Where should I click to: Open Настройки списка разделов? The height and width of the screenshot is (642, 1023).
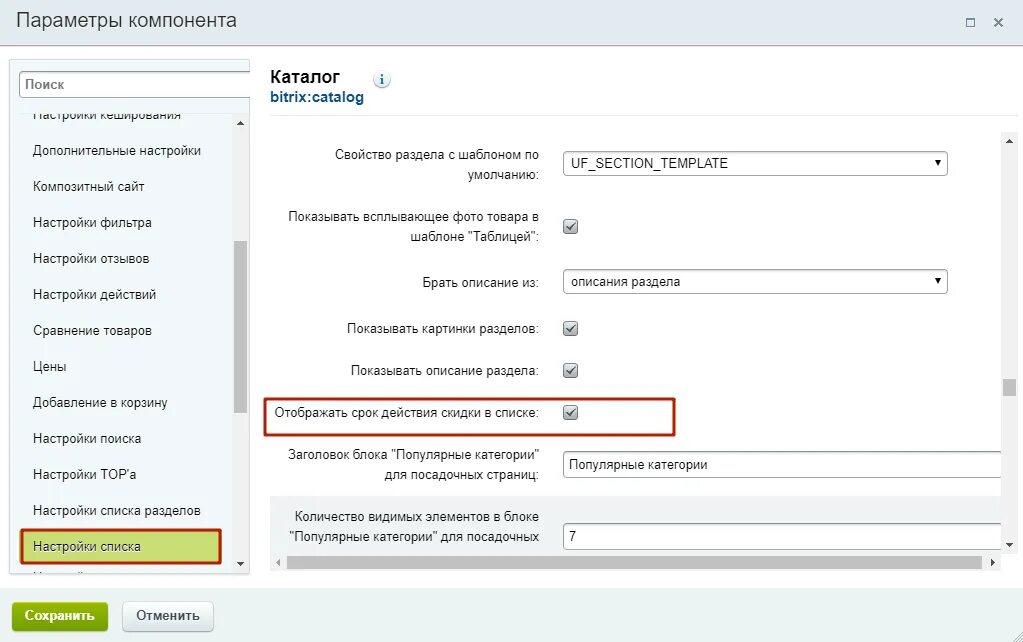(x=117, y=510)
